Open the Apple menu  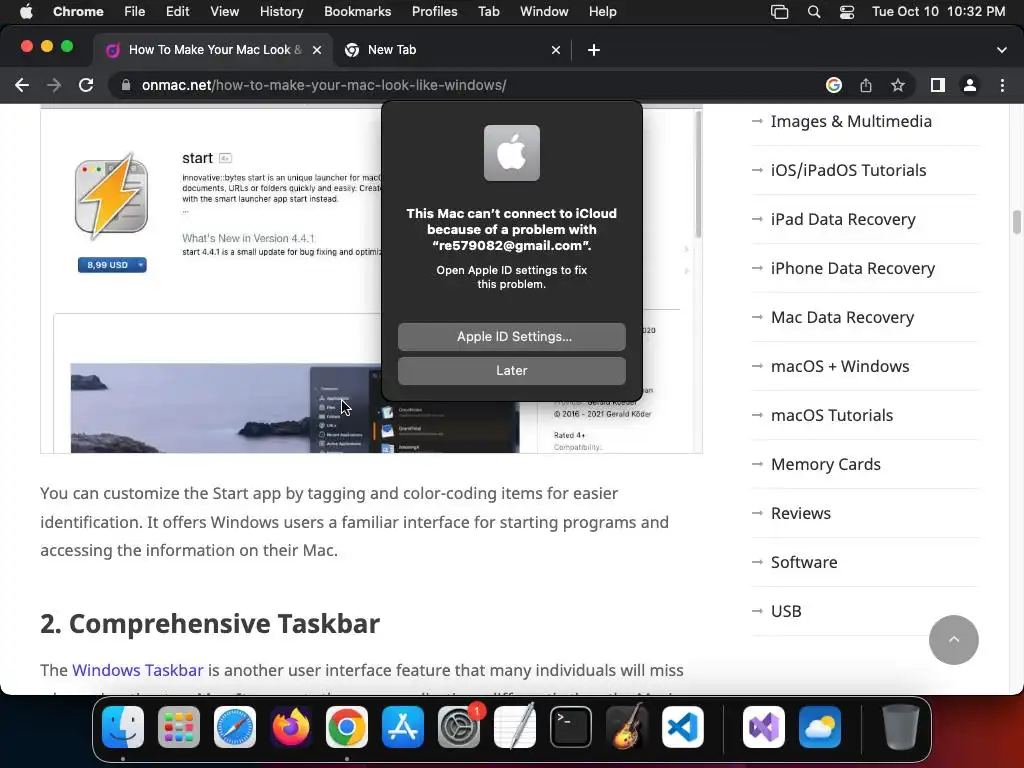[26, 12]
